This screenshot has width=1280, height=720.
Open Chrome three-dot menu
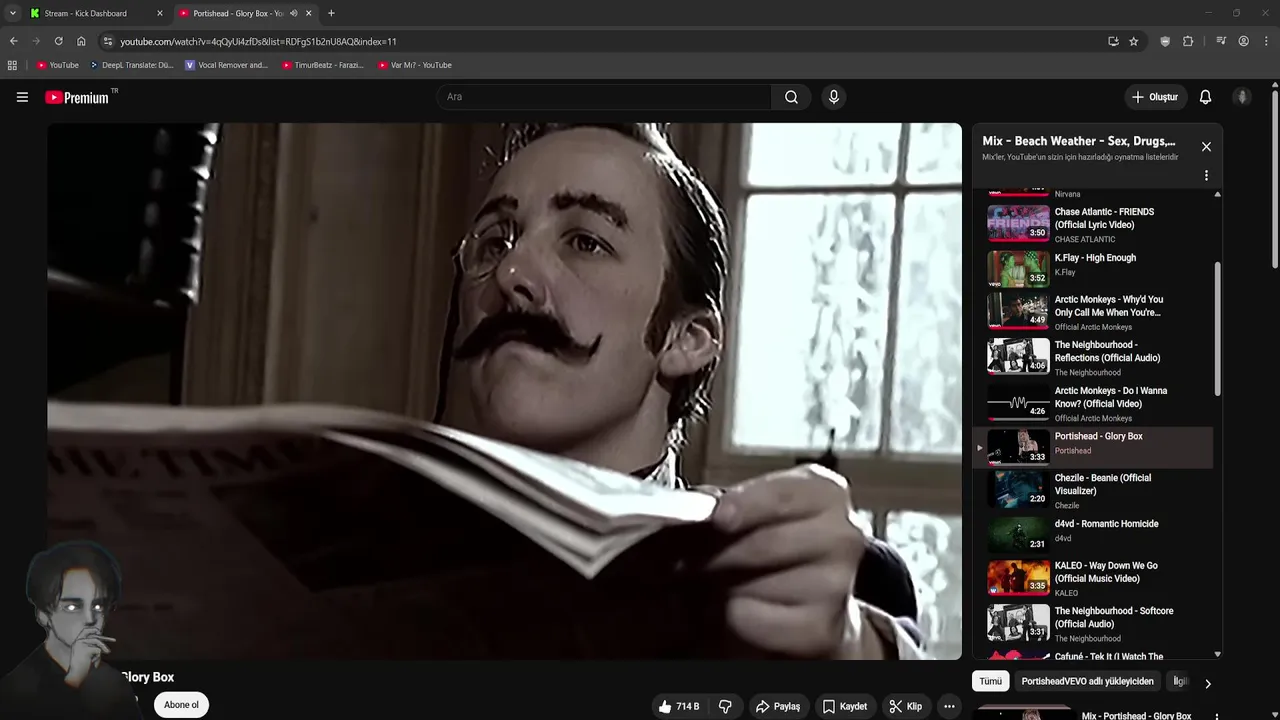[x=1266, y=41]
